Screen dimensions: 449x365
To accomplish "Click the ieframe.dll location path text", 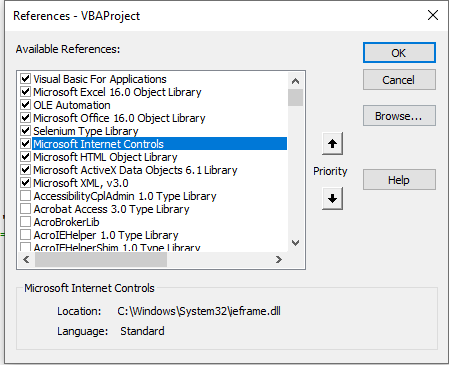I will [199, 311].
